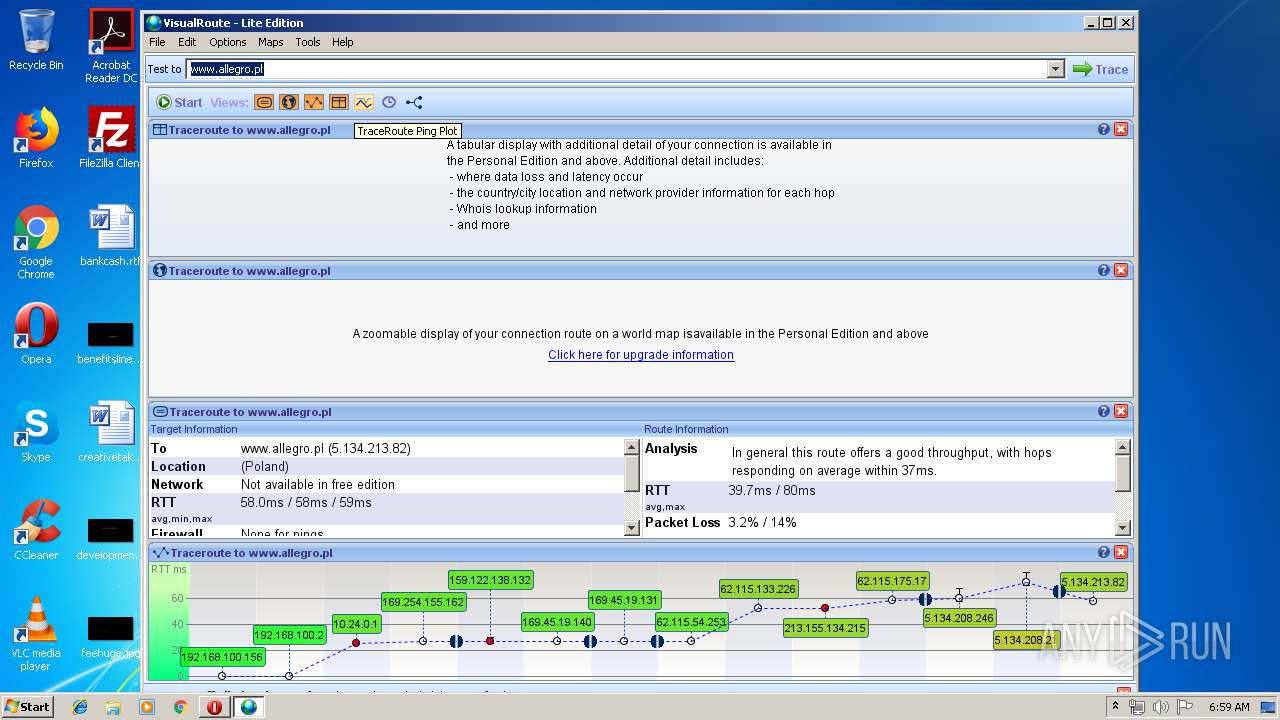Select hop label 62.115.54.253 in plot

click(691, 622)
